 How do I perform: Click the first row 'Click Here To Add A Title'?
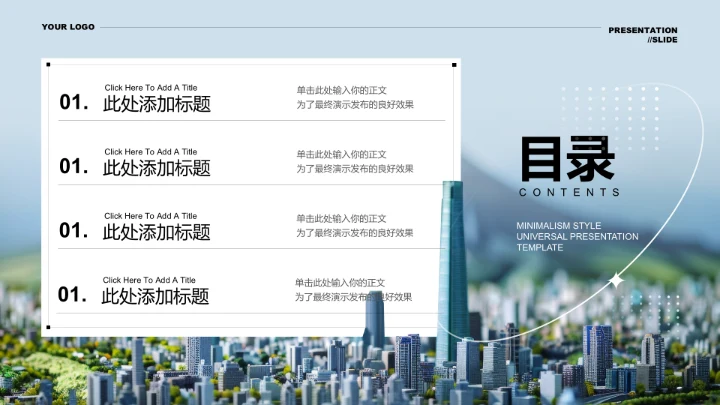[x=151, y=88]
